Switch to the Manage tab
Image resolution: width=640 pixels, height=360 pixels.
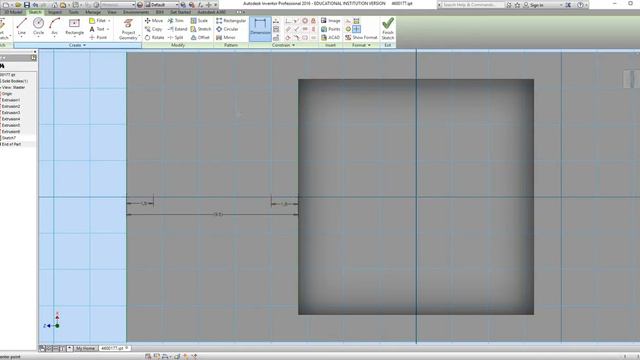(x=93, y=12)
